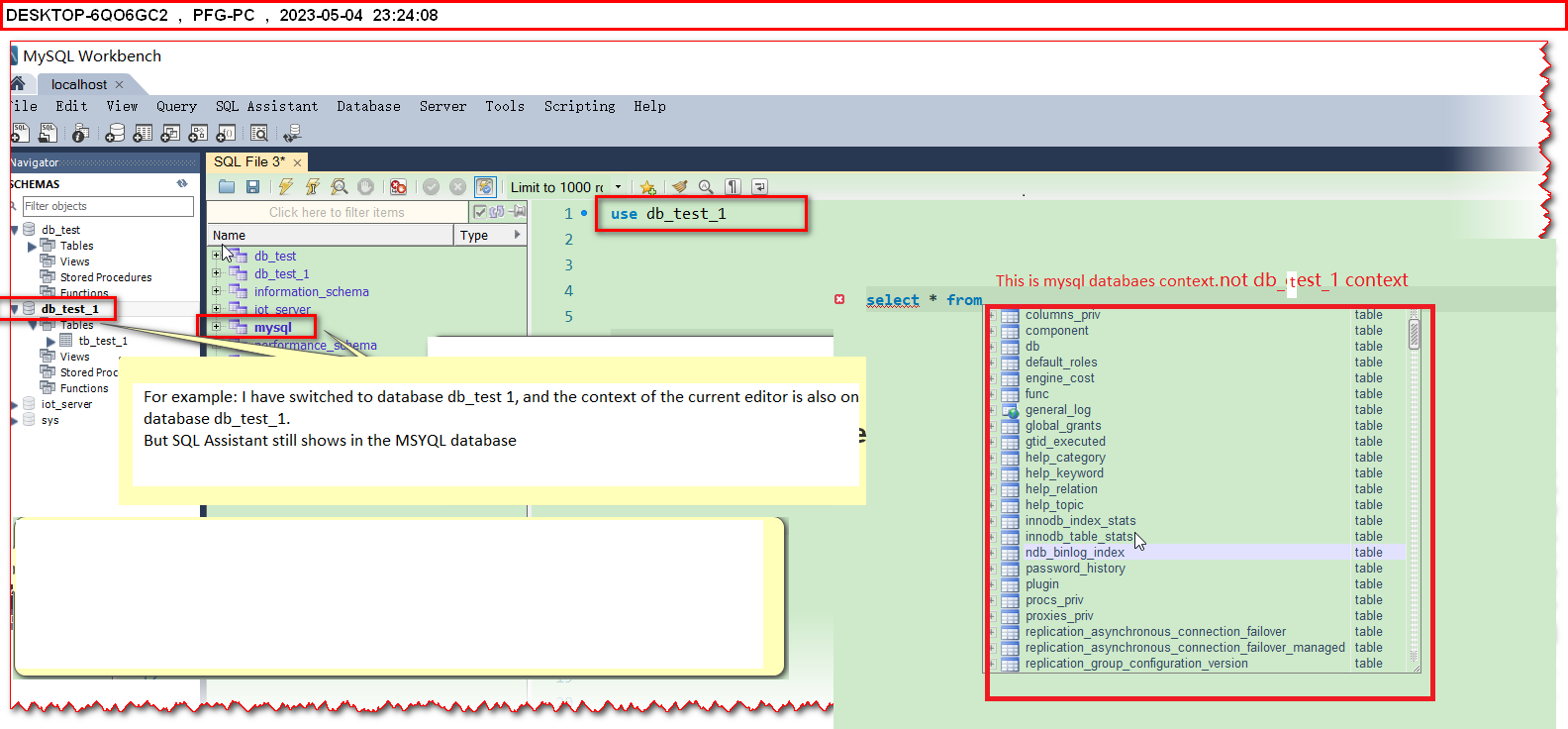Toggle the auto-commit mode icon
The height and width of the screenshot is (729, 1568).
[x=485, y=186]
